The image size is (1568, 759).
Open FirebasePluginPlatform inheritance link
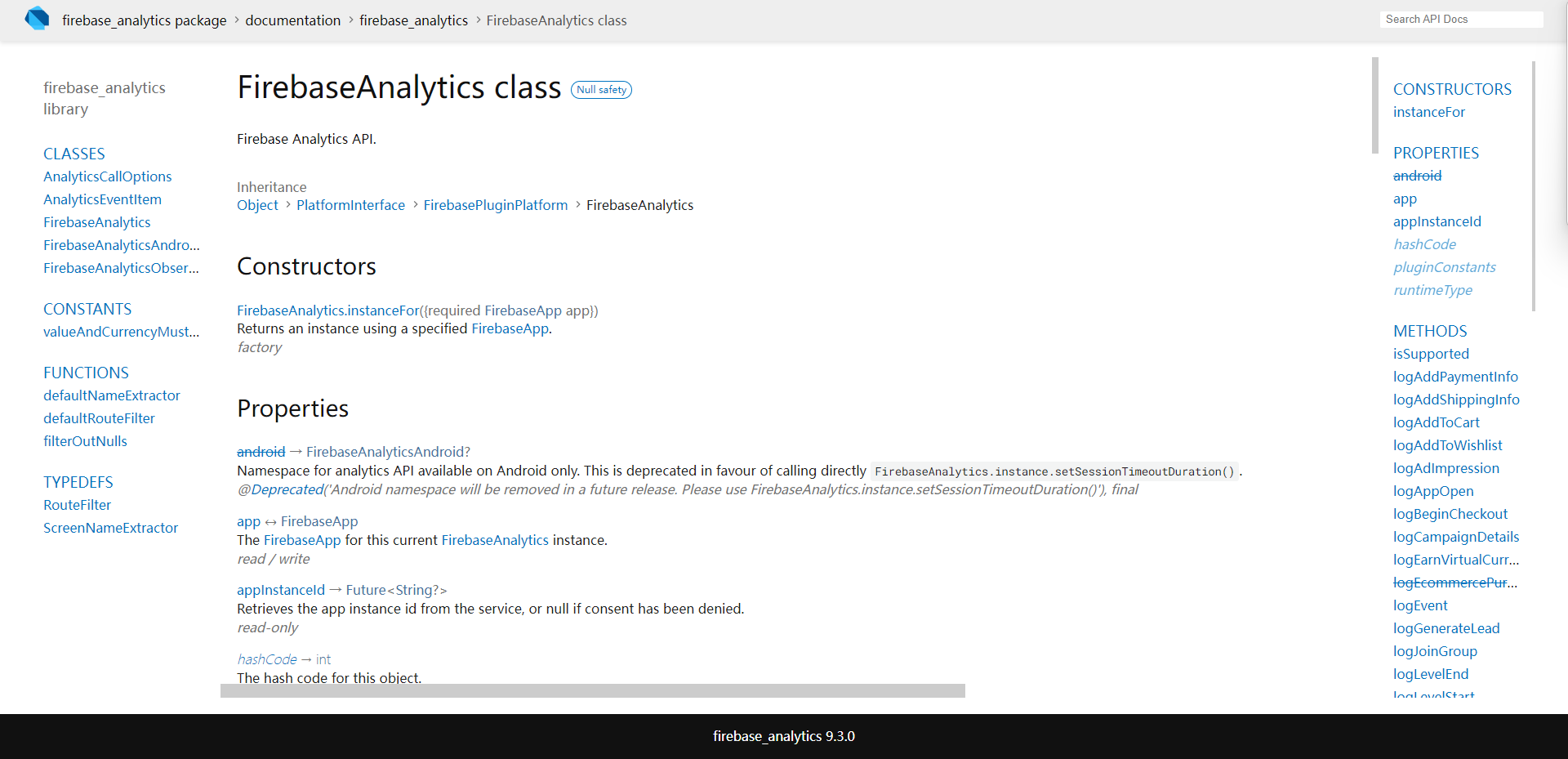496,205
